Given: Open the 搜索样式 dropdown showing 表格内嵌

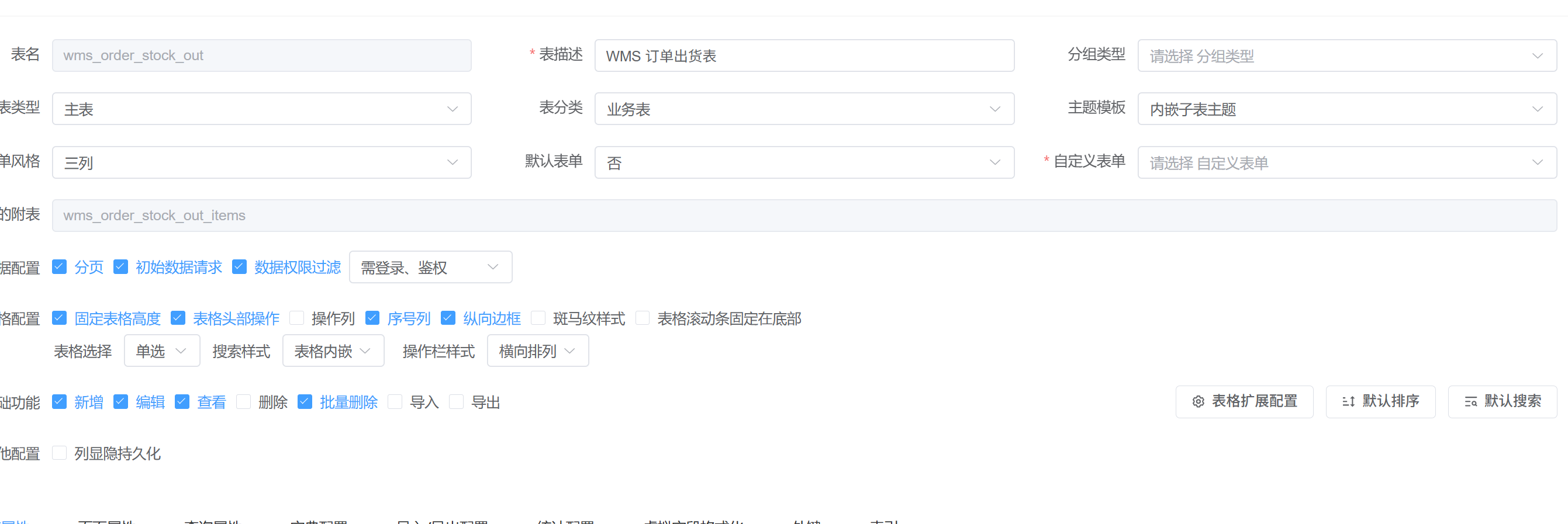Looking at the screenshot, I should coord(332,351).
